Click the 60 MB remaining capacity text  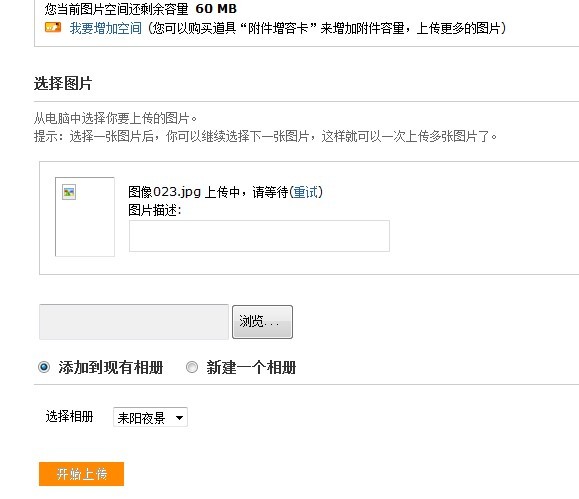pos(216,8)
